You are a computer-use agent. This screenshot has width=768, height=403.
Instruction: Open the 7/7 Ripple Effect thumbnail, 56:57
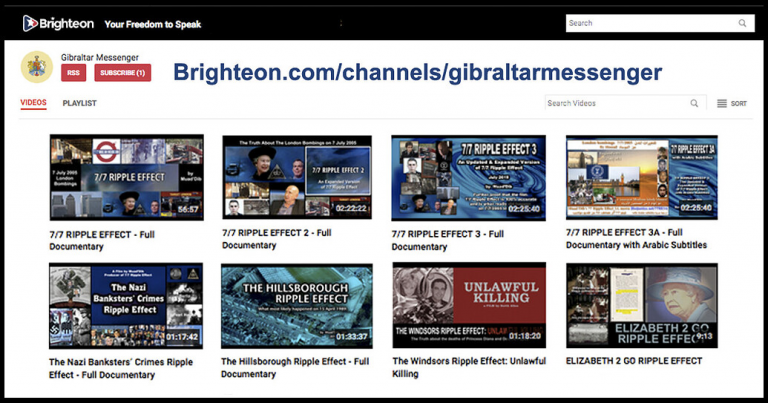[126, 177]
